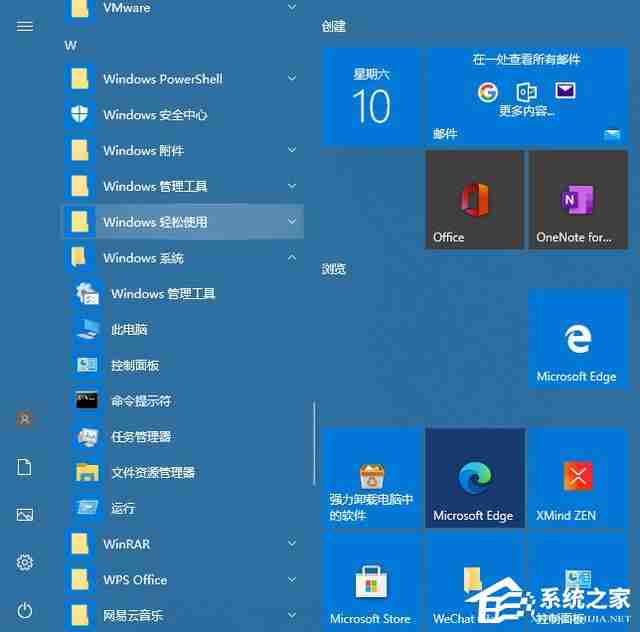640x632 pixels.
Task: Open the Office tile
Action: tap(474, 200)
